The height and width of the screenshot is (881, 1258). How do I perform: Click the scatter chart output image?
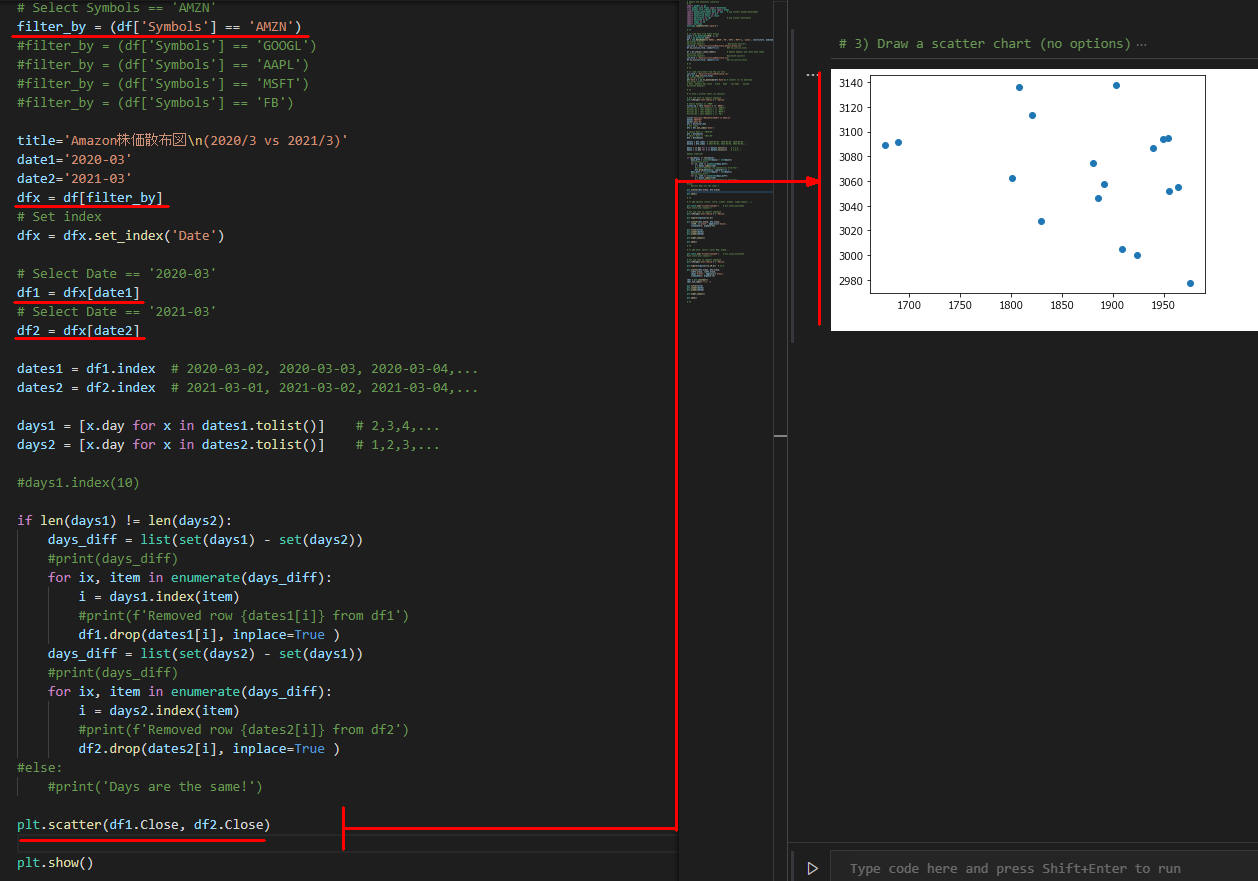click(1044, 200)
